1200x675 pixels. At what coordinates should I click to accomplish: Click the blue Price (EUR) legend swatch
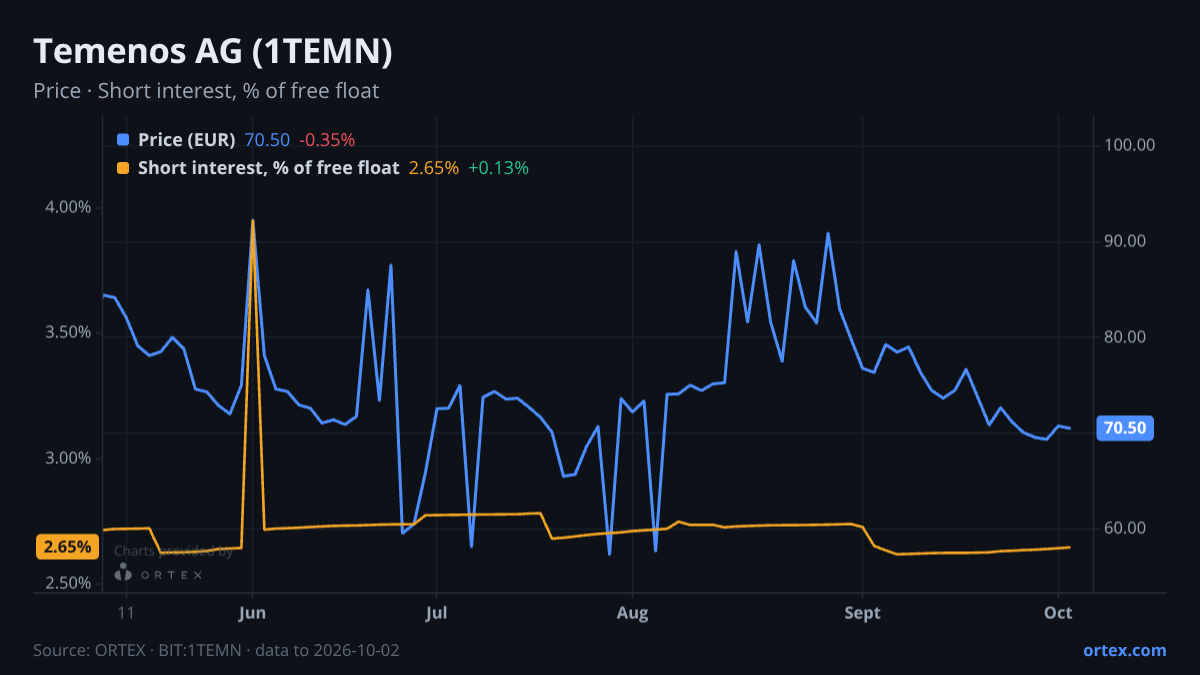click(123, 140)
